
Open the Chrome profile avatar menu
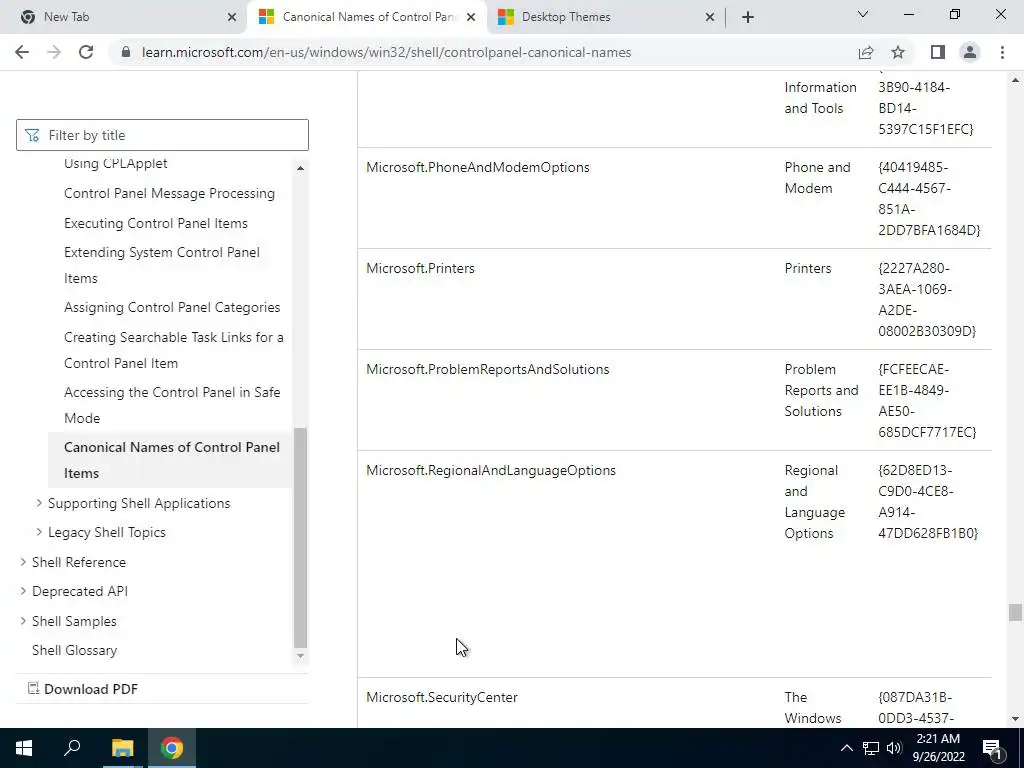point(970,52)
